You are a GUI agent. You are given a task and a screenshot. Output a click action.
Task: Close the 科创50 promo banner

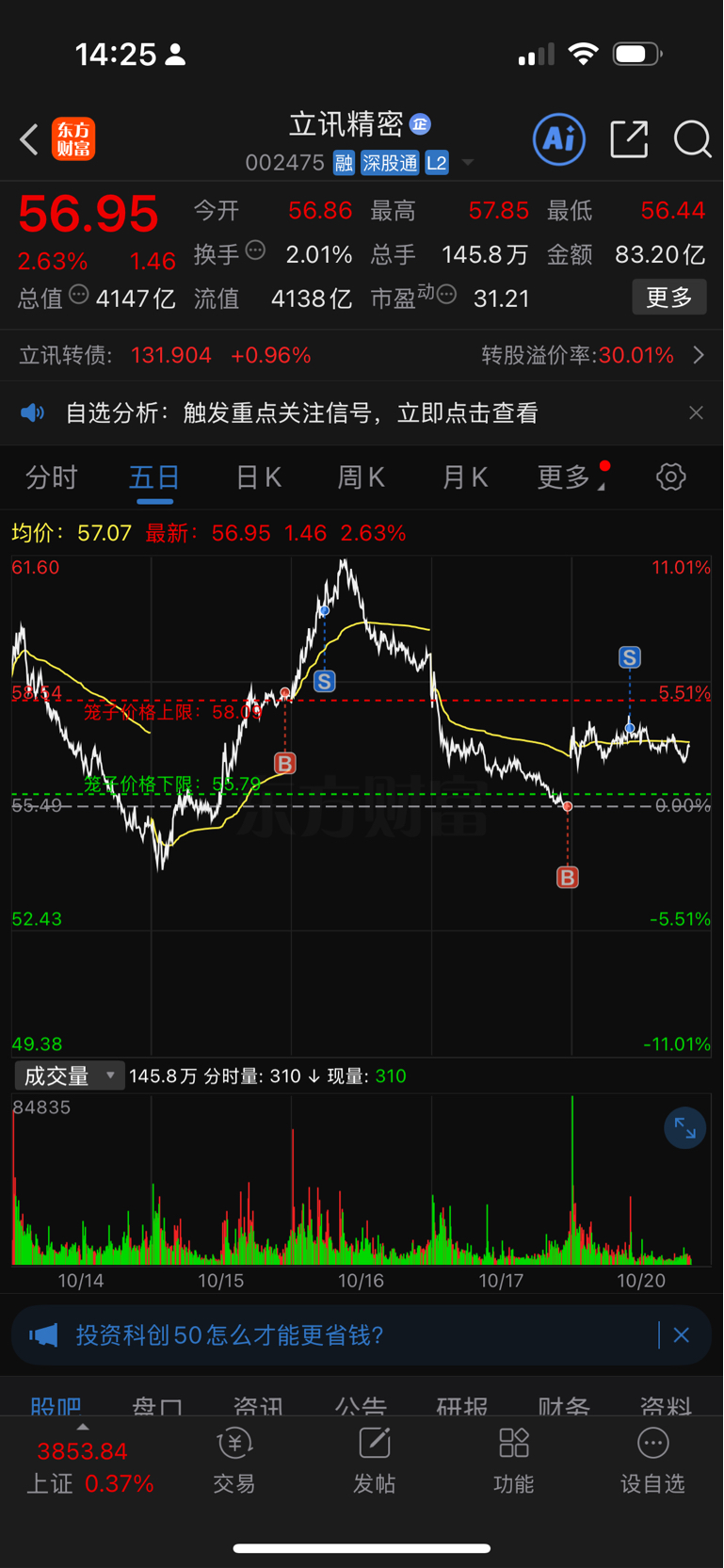(x=682, y=1334)
